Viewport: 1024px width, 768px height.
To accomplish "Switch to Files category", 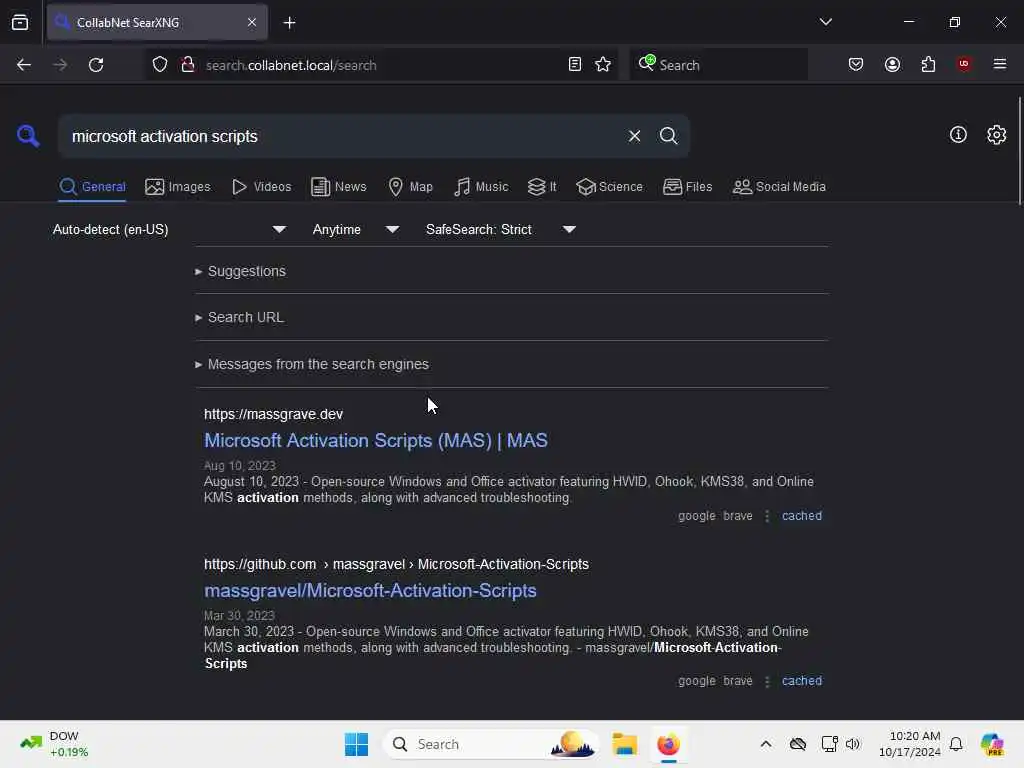I will point(687,187).
